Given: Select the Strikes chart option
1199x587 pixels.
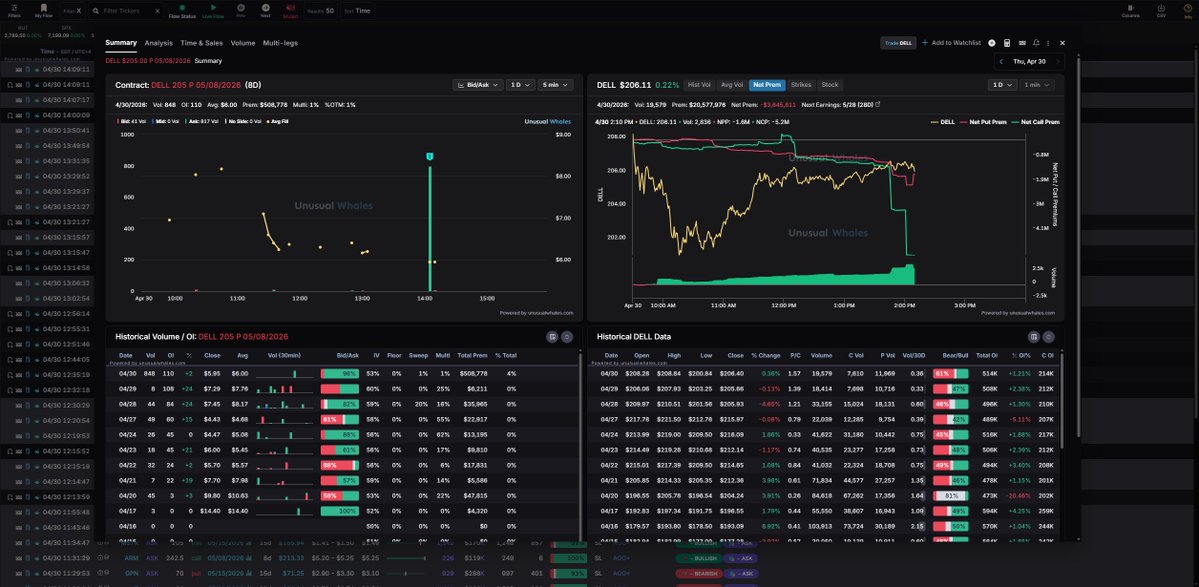Looking at the screenshot, I should [x=801, y=85].
